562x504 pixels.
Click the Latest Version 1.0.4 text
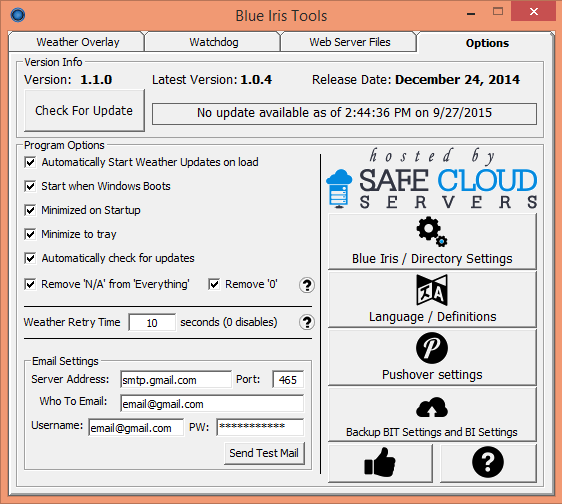[x=212, y=80]
